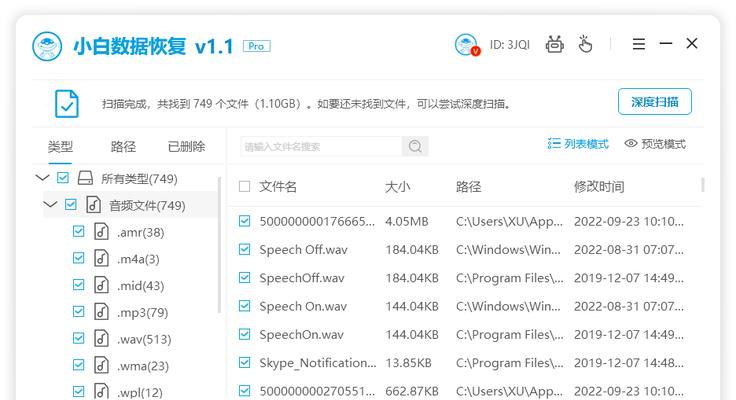Uncheck the SpeechOn.wav file checkbox
This screenshot has height=400, width=736.
[x=245, y=334]
